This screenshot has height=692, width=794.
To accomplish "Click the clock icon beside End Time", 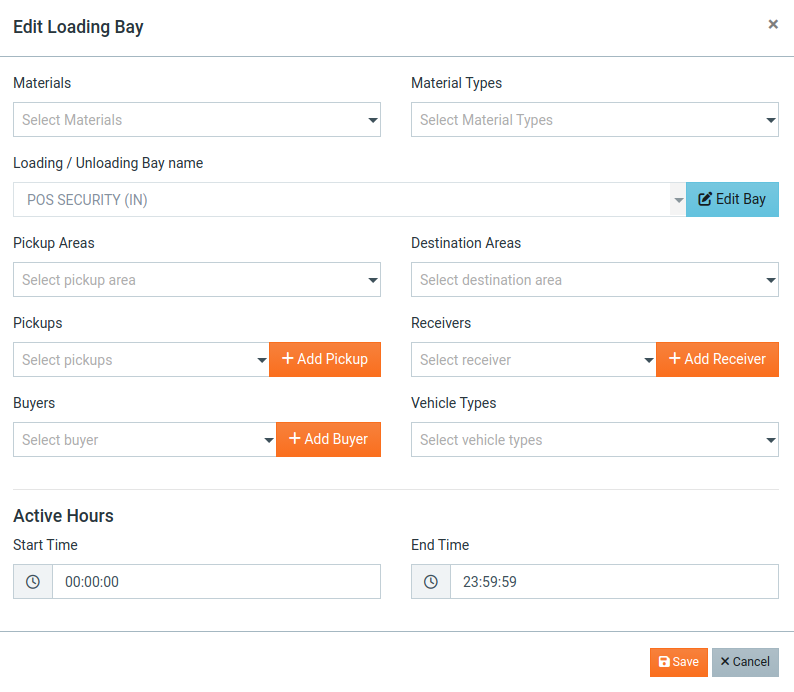I will pos(431,582).
